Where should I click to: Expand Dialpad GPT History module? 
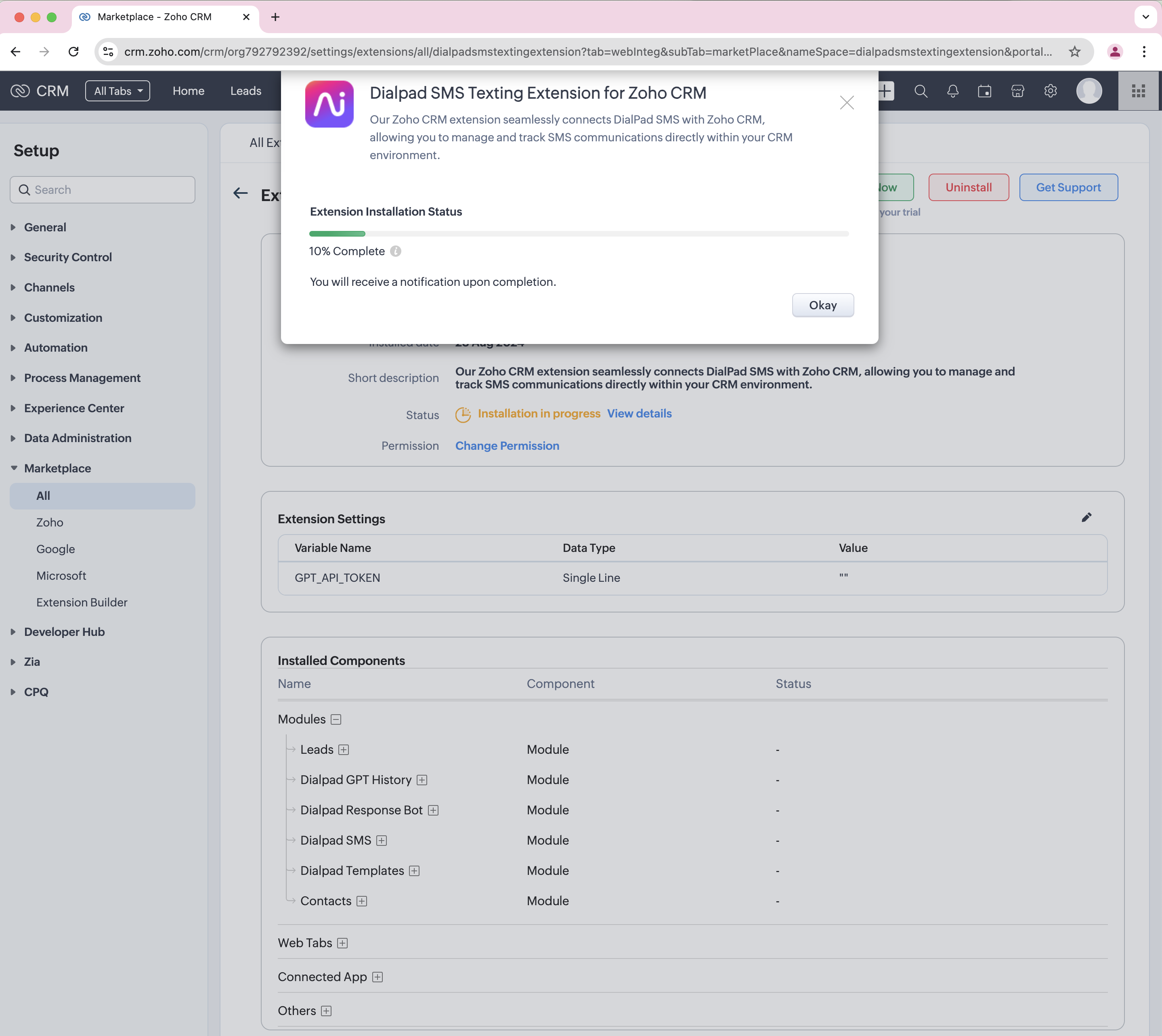click(421, 780)
